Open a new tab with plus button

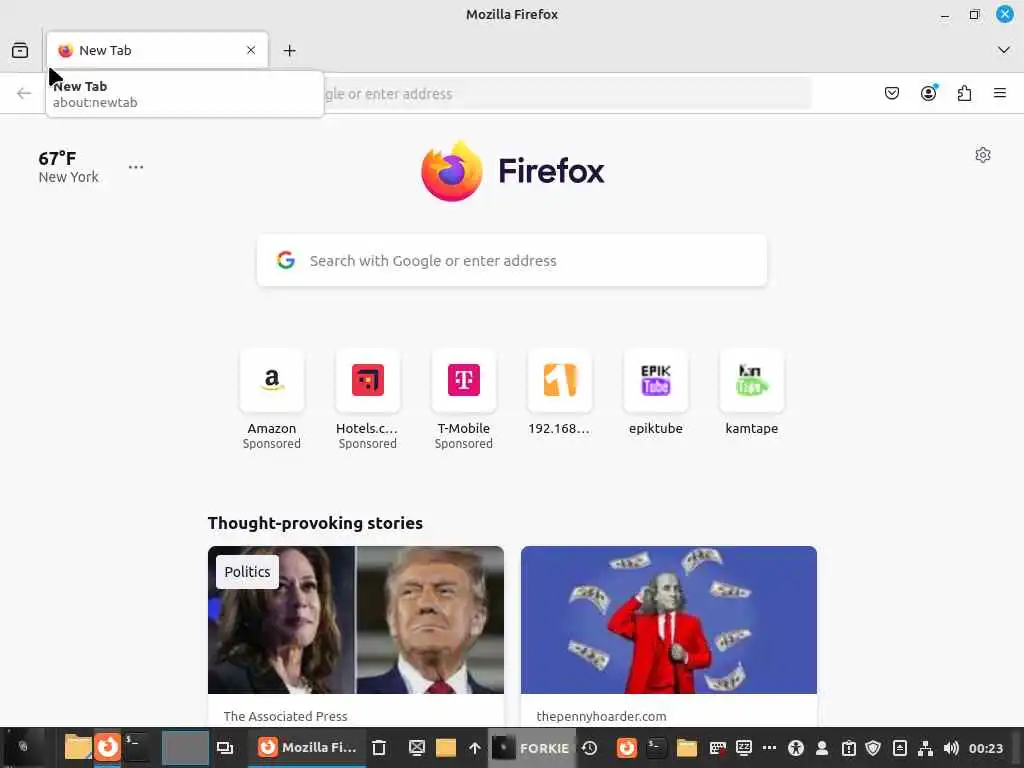289,50
